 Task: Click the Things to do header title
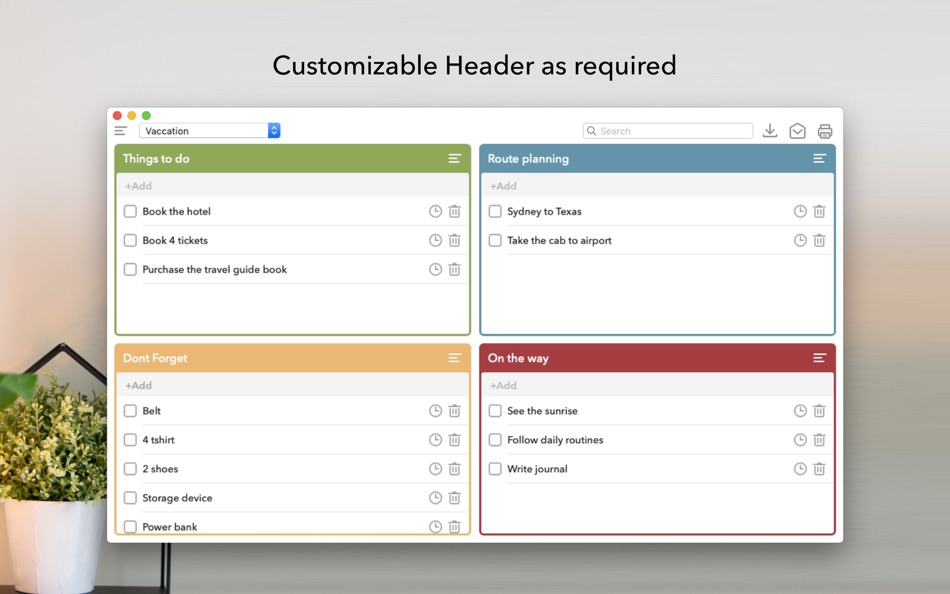(x=156, y=159)
